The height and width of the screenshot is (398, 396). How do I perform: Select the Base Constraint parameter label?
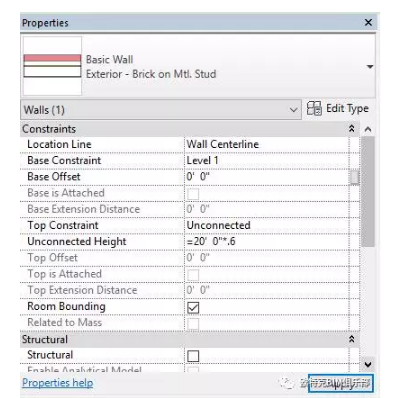click(64, 160)
